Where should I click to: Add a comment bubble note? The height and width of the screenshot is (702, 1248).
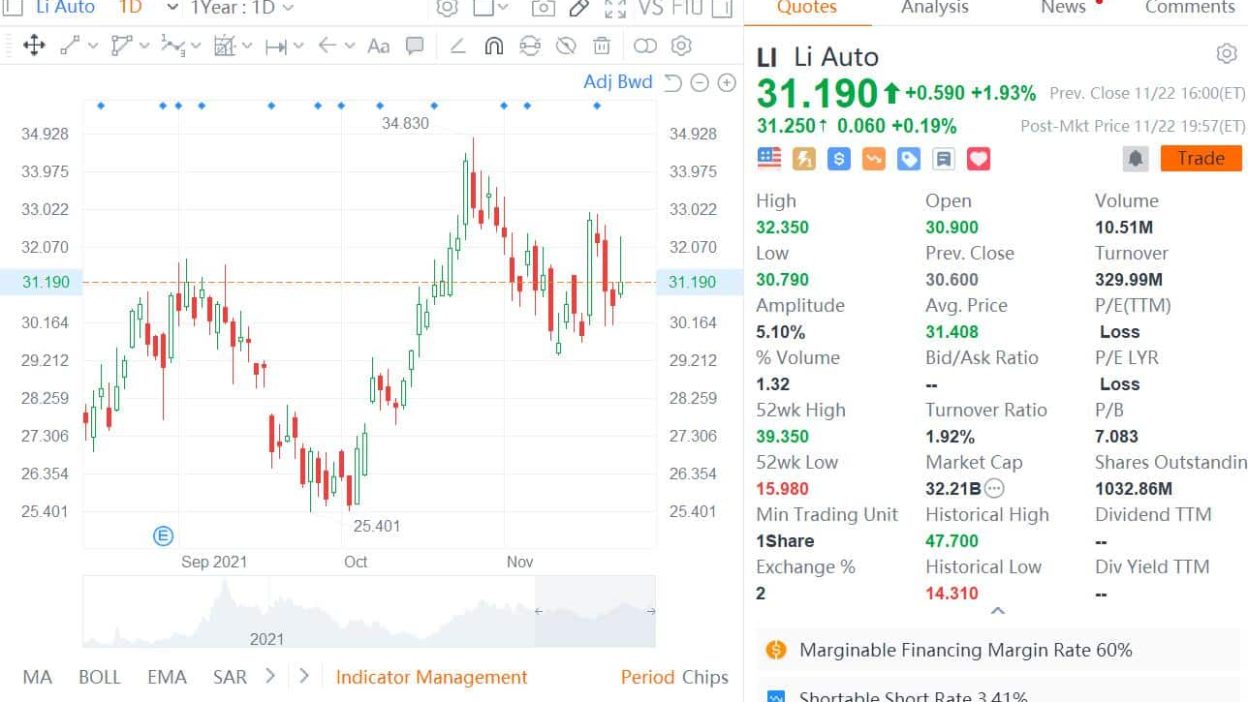point(415,46)
